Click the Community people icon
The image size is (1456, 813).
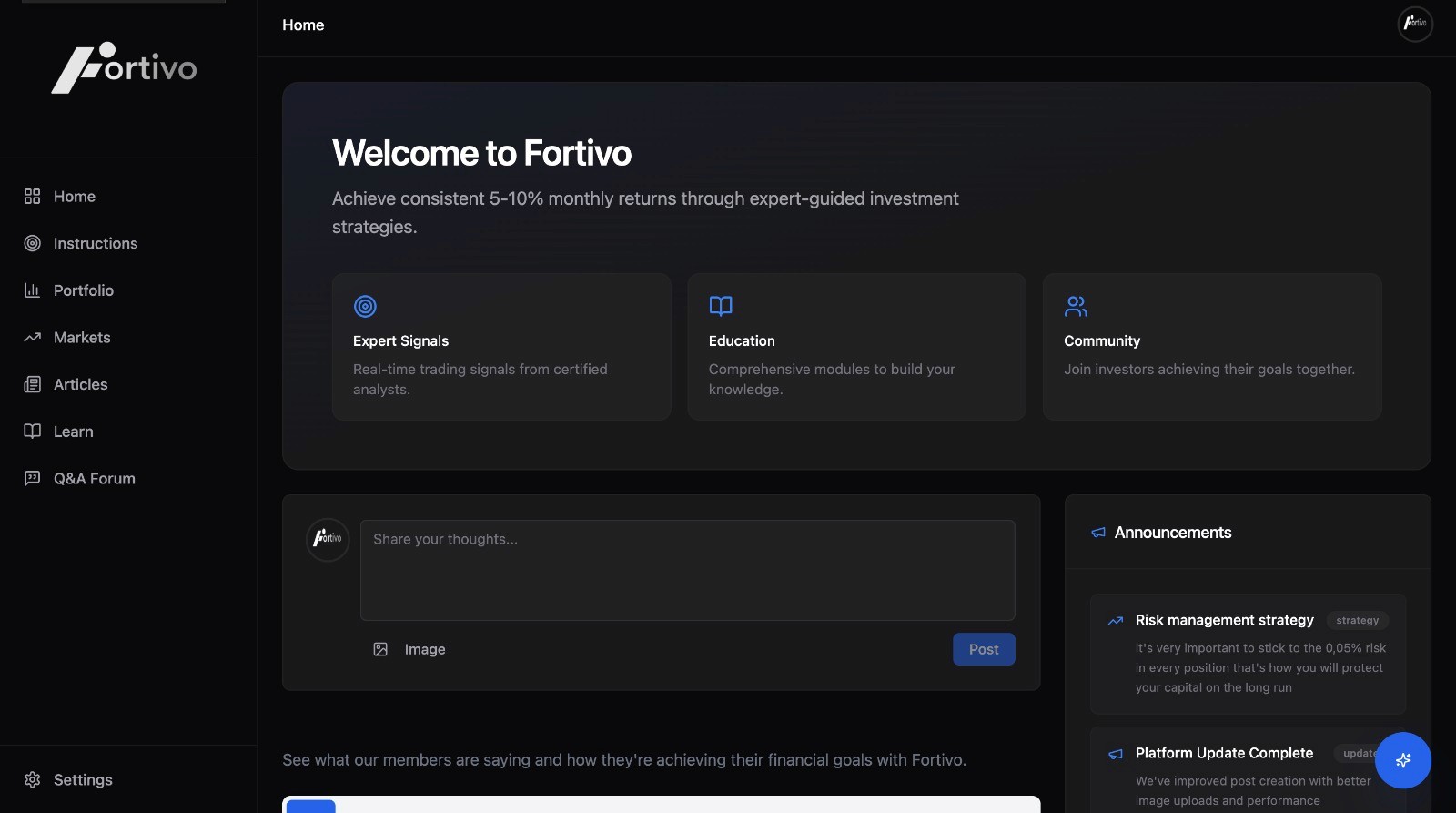[x=1076, y=306]
